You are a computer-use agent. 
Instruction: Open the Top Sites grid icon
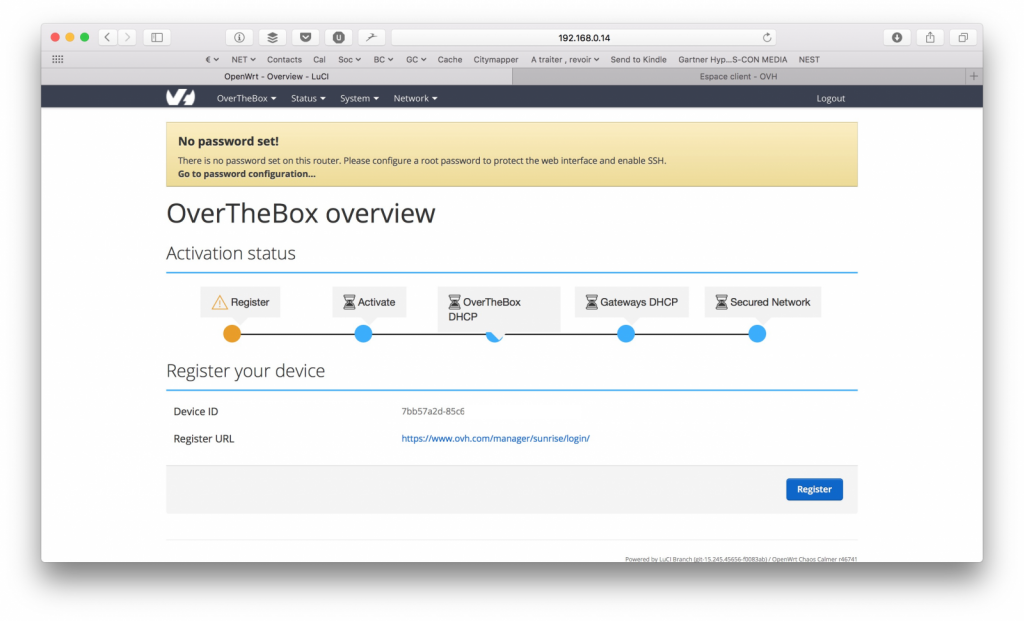pyautogui.click(x=57, y=59)
